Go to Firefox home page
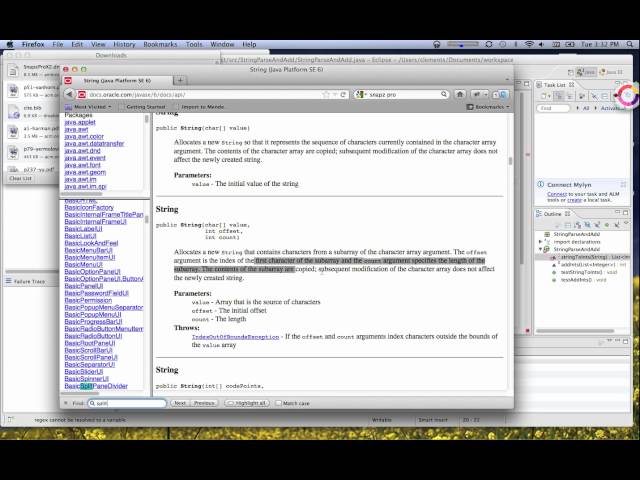 (x=460, y=94)
